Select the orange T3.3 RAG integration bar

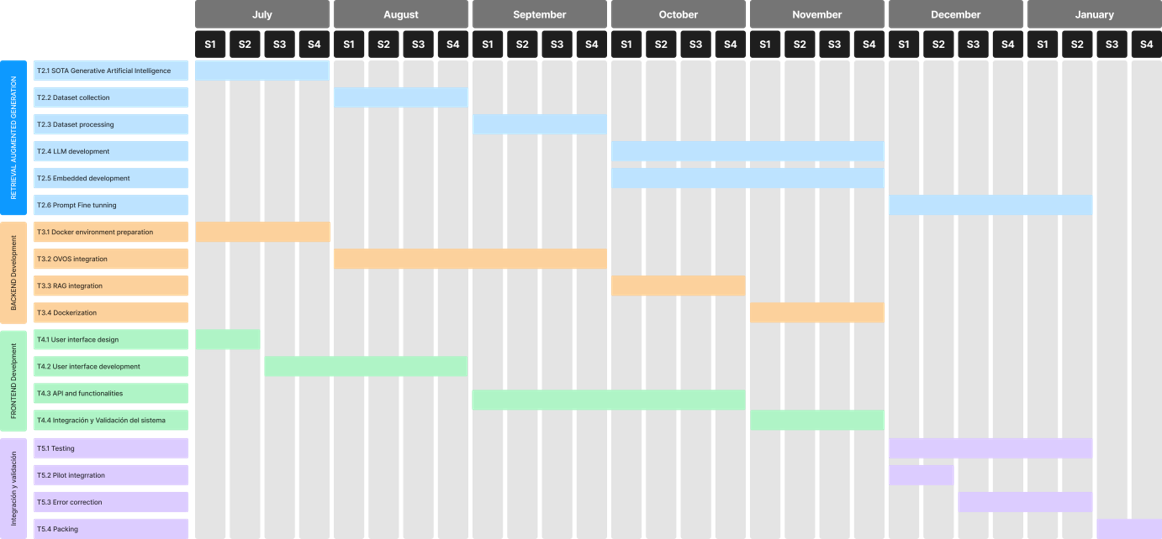pos(678,286)
